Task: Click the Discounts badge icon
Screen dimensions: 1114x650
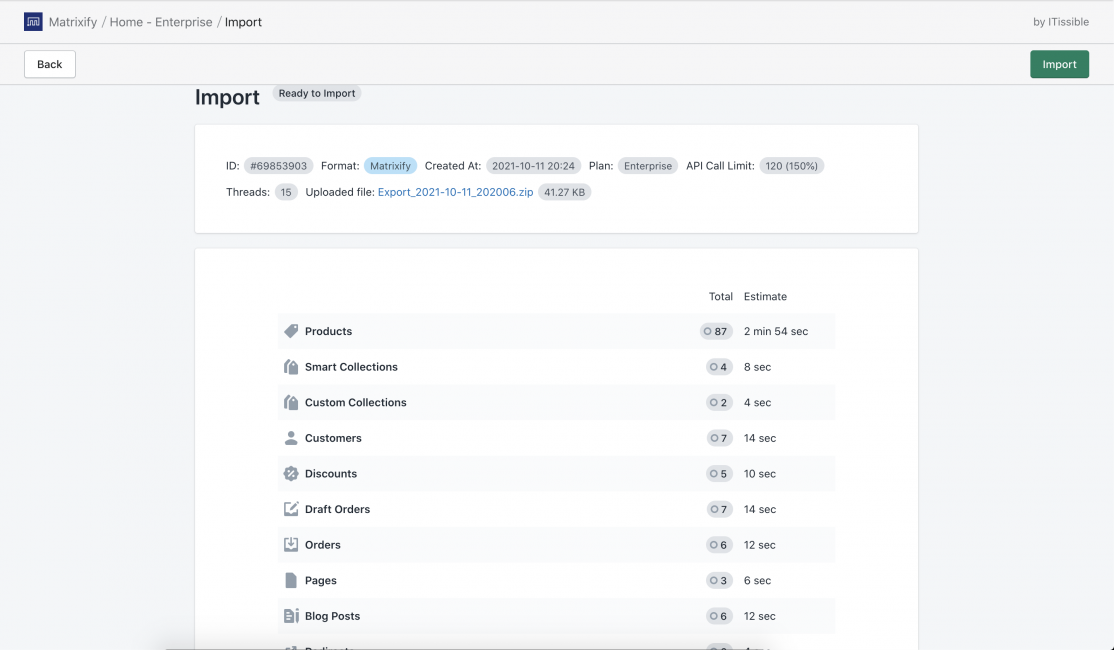Action: pos(290,473)
